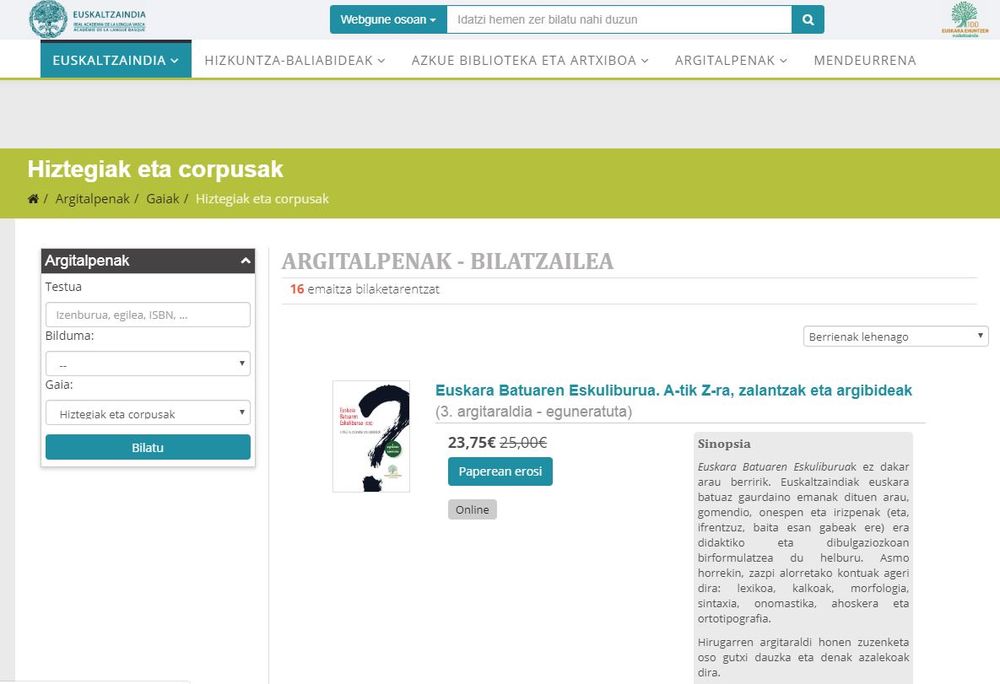Viewport: 1000px width, 684px height.
Task: Open the EUSKALTZAINDIA main menu
Action: pos(115,60)
